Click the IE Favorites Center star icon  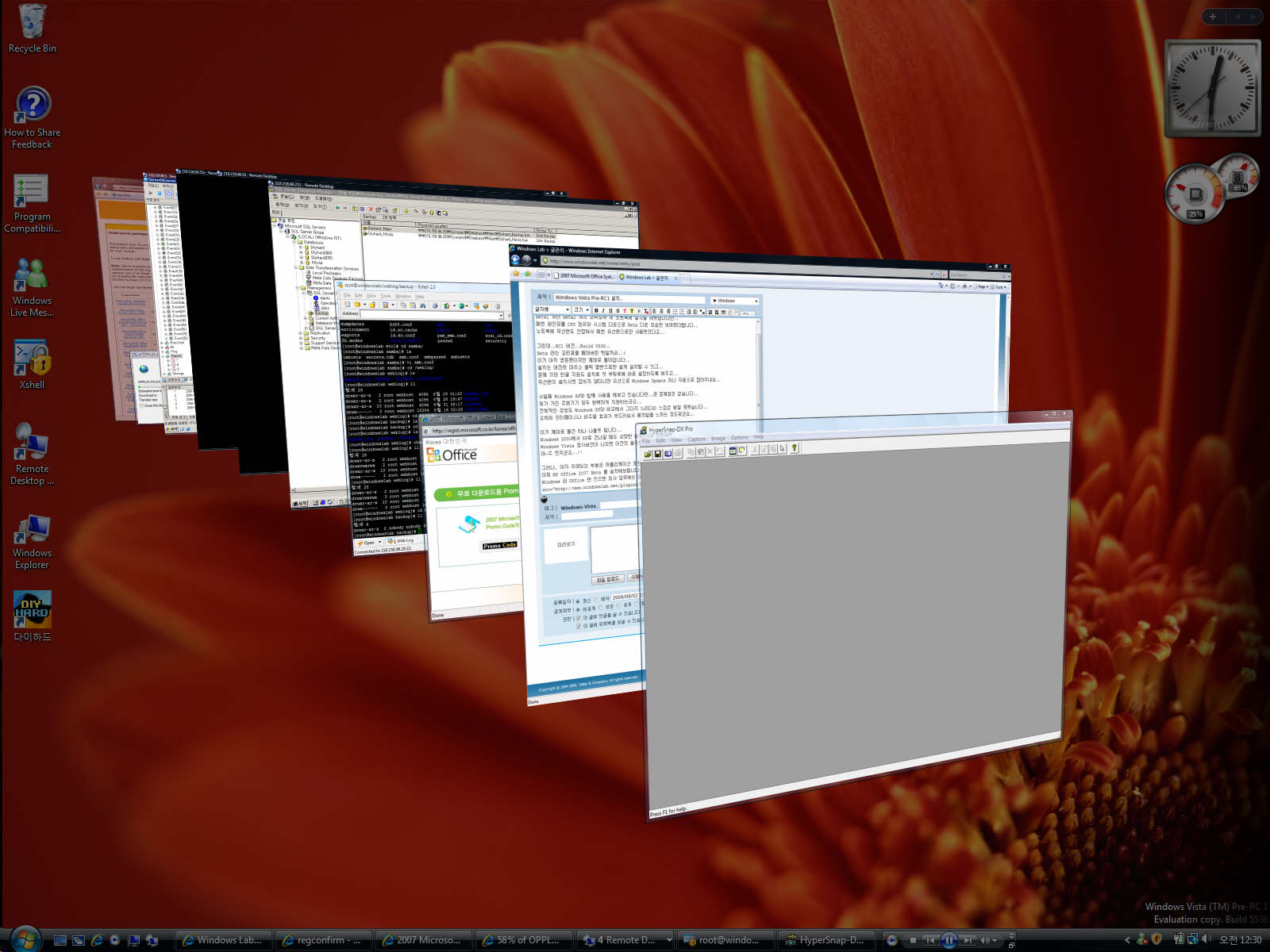pos(516,274)
